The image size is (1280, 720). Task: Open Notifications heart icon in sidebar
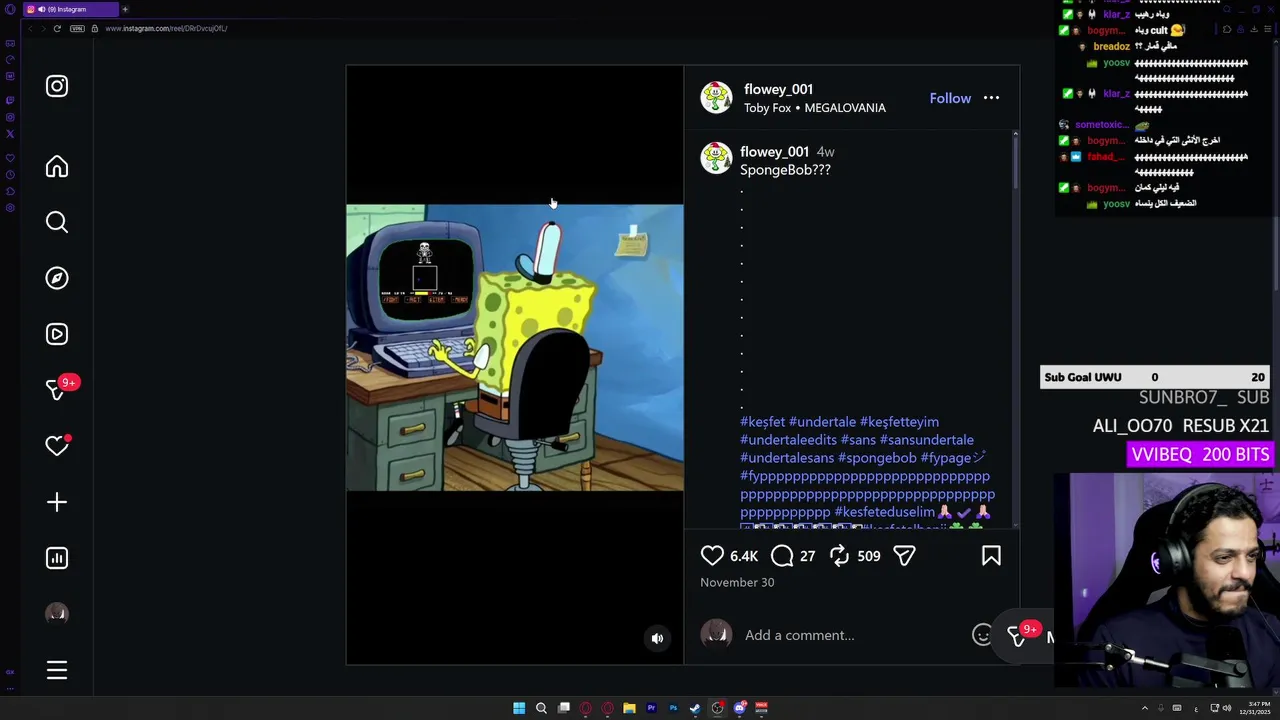57,446
